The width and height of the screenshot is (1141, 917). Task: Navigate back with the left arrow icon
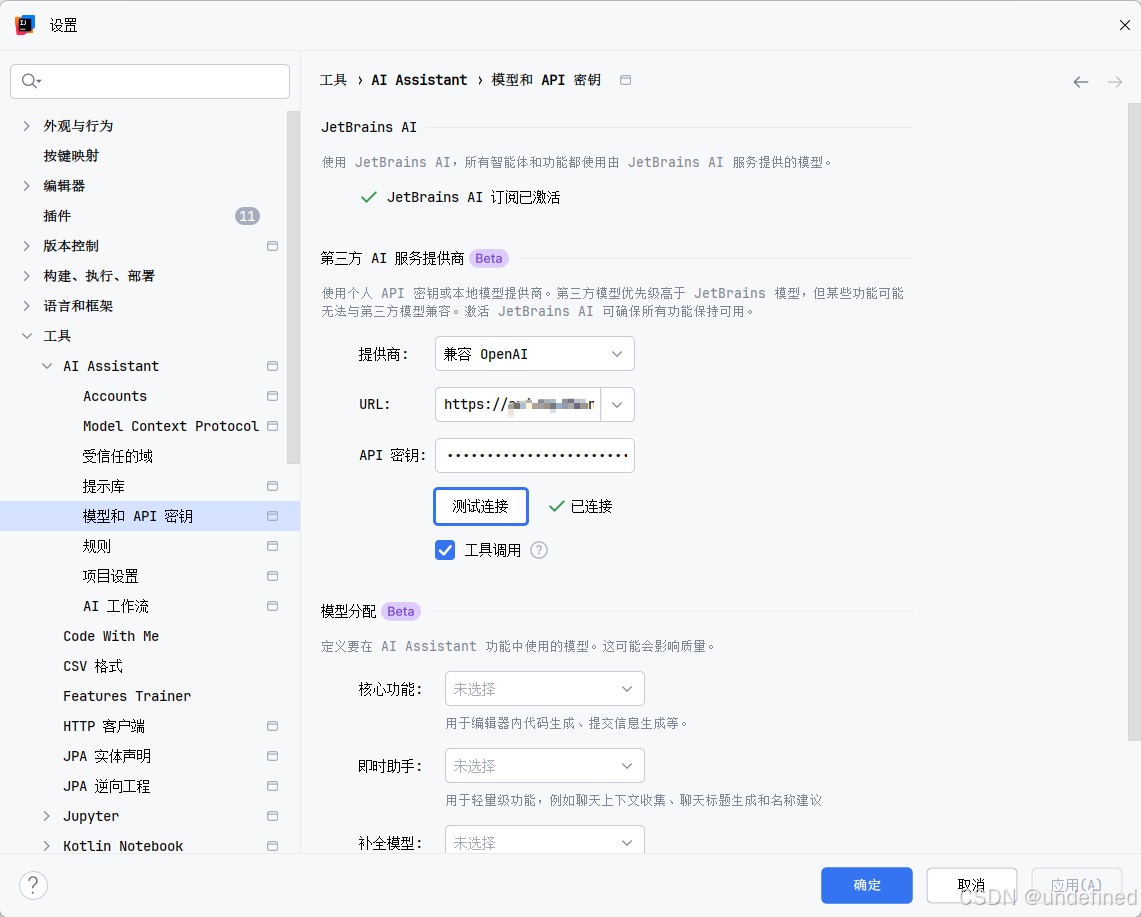(x=1081, y=82)
